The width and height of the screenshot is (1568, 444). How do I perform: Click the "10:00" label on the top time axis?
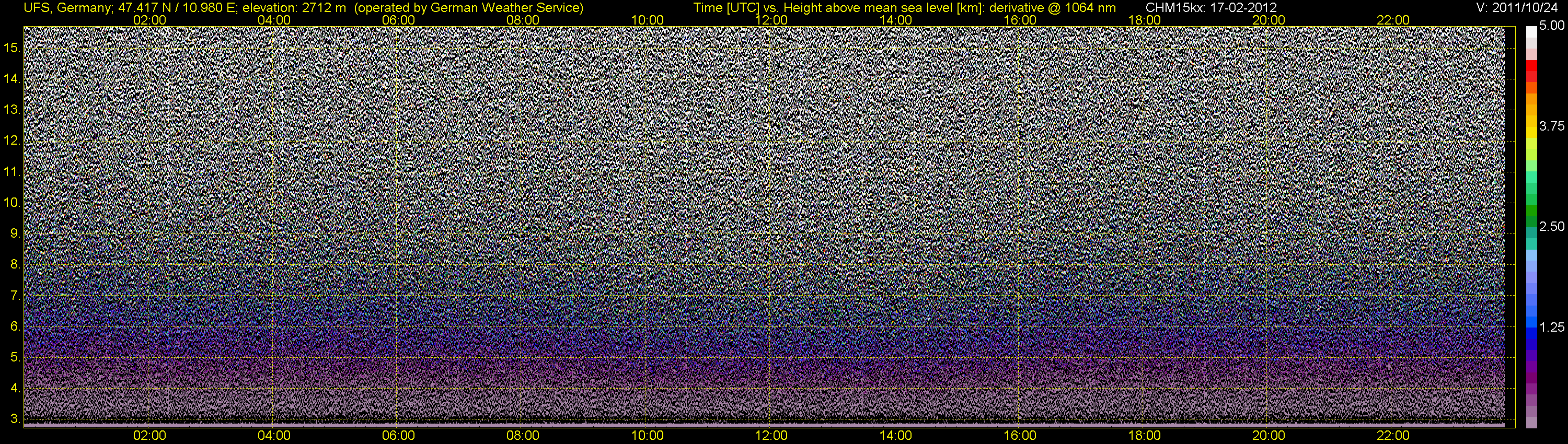[647, 20]
